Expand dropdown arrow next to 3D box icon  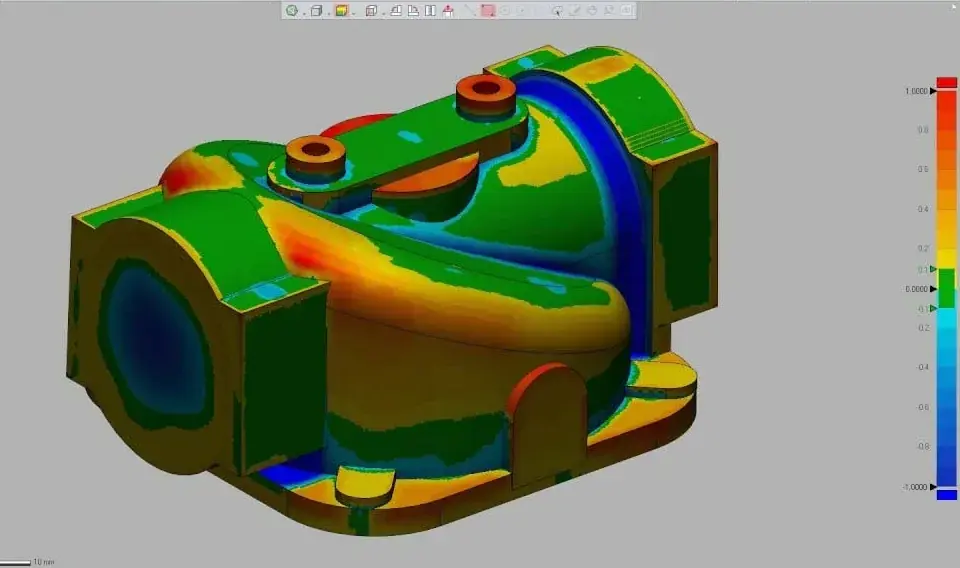329,13
